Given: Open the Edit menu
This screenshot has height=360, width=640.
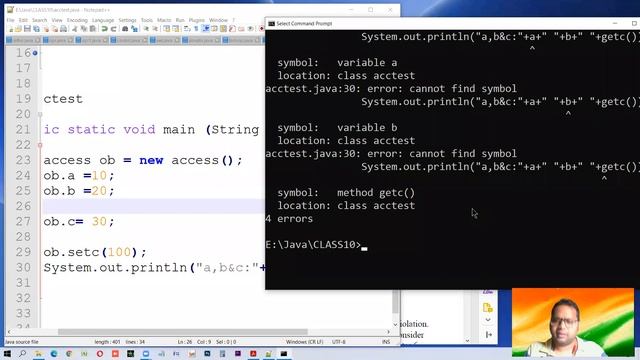Looking at the screenshot, I should click(x=23, y=20).
